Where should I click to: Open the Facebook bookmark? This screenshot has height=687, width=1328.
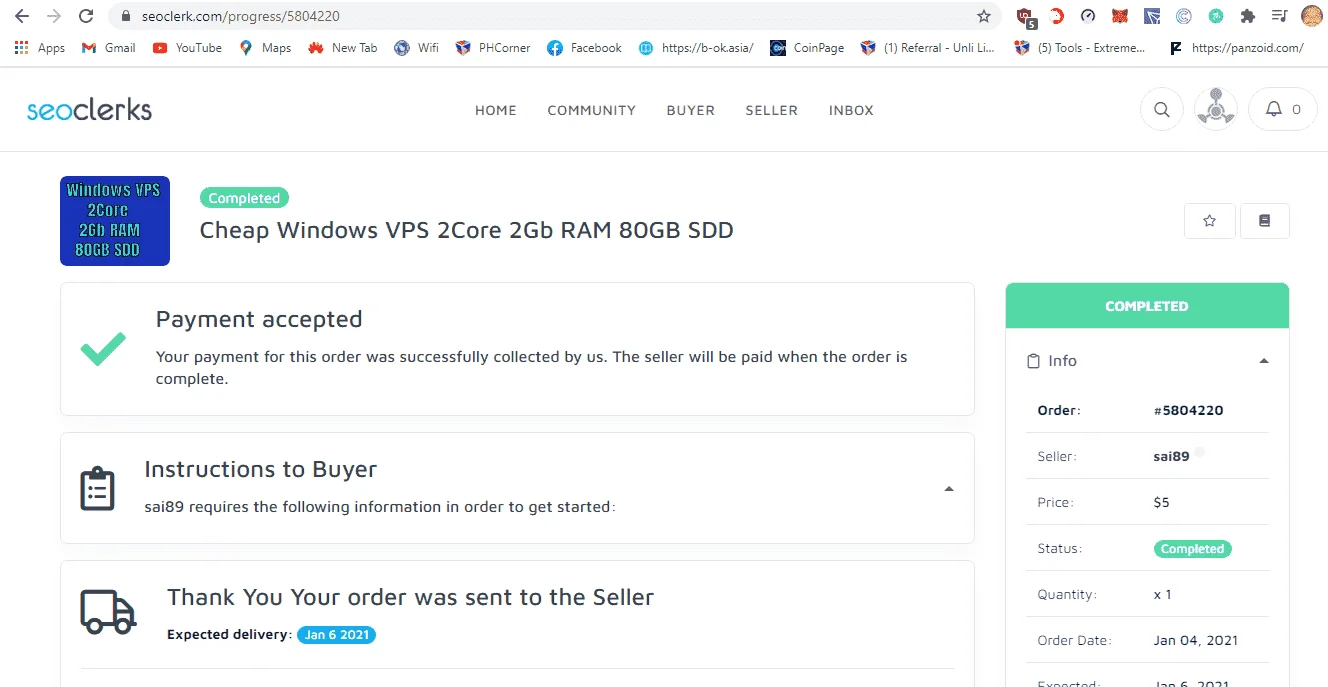coord(585,48)
